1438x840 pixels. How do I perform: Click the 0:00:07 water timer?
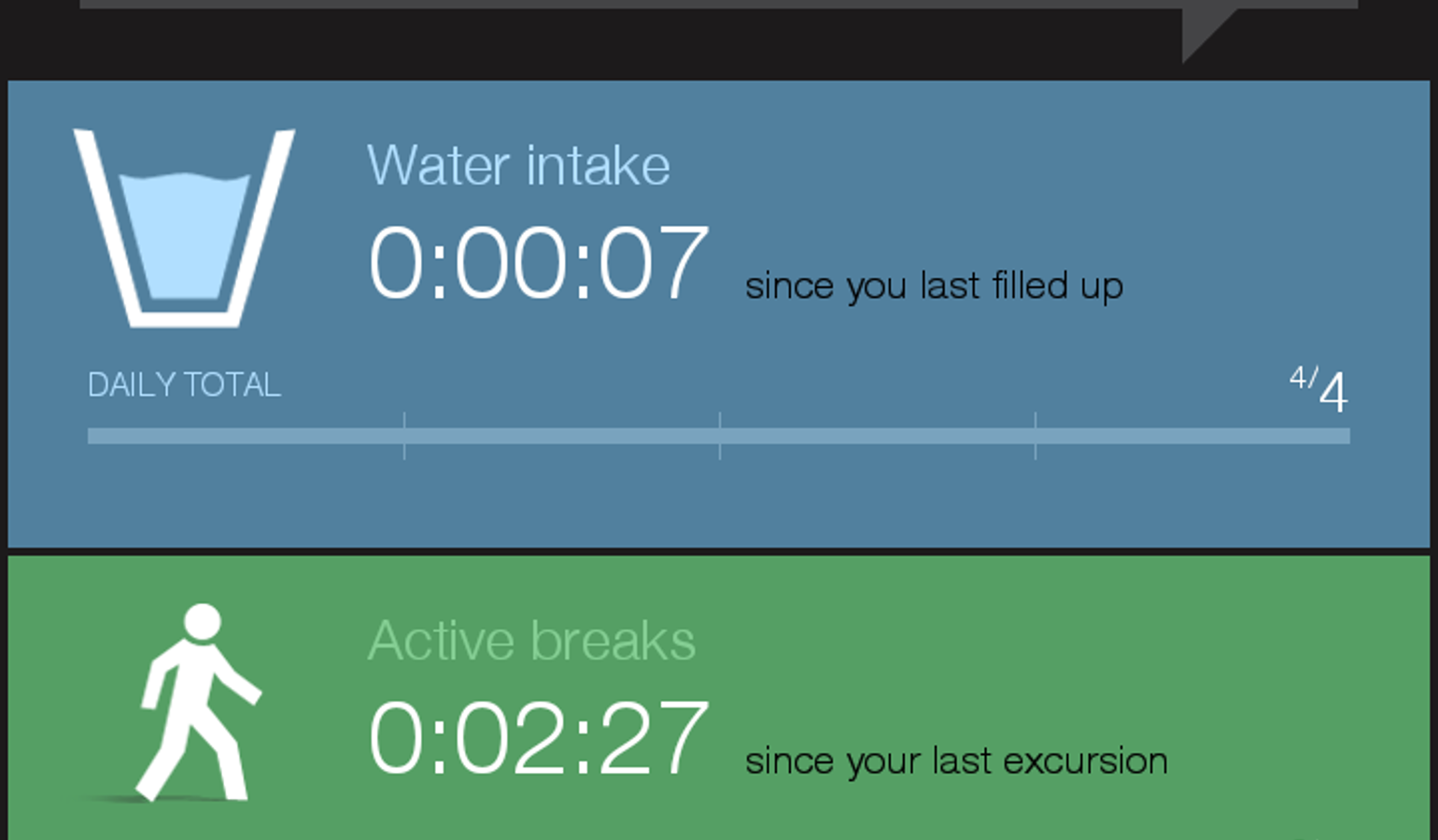(539, 263)
